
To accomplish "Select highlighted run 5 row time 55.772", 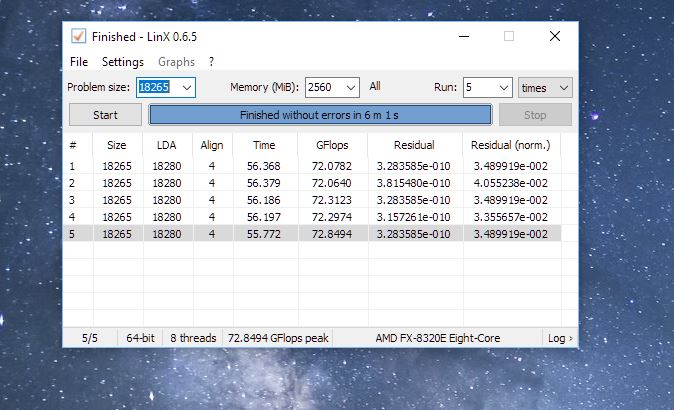I will 312,234.
